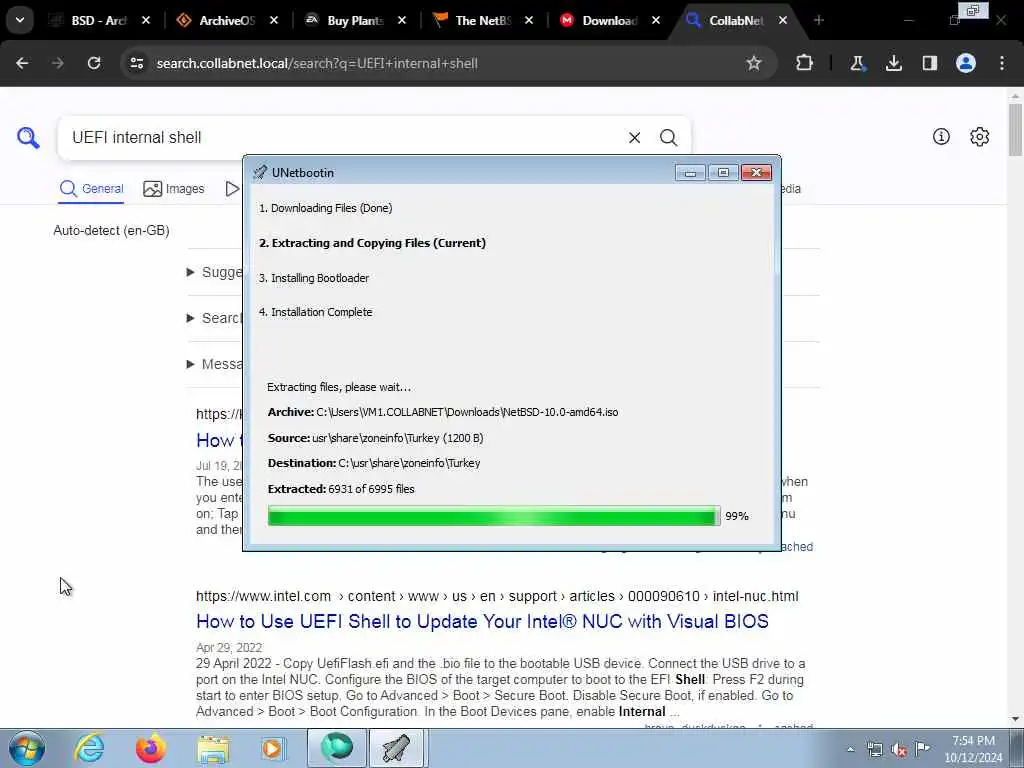Switch to the Buy Plants tab
The image size is (1024, 768).
click(x=353, y=20)
